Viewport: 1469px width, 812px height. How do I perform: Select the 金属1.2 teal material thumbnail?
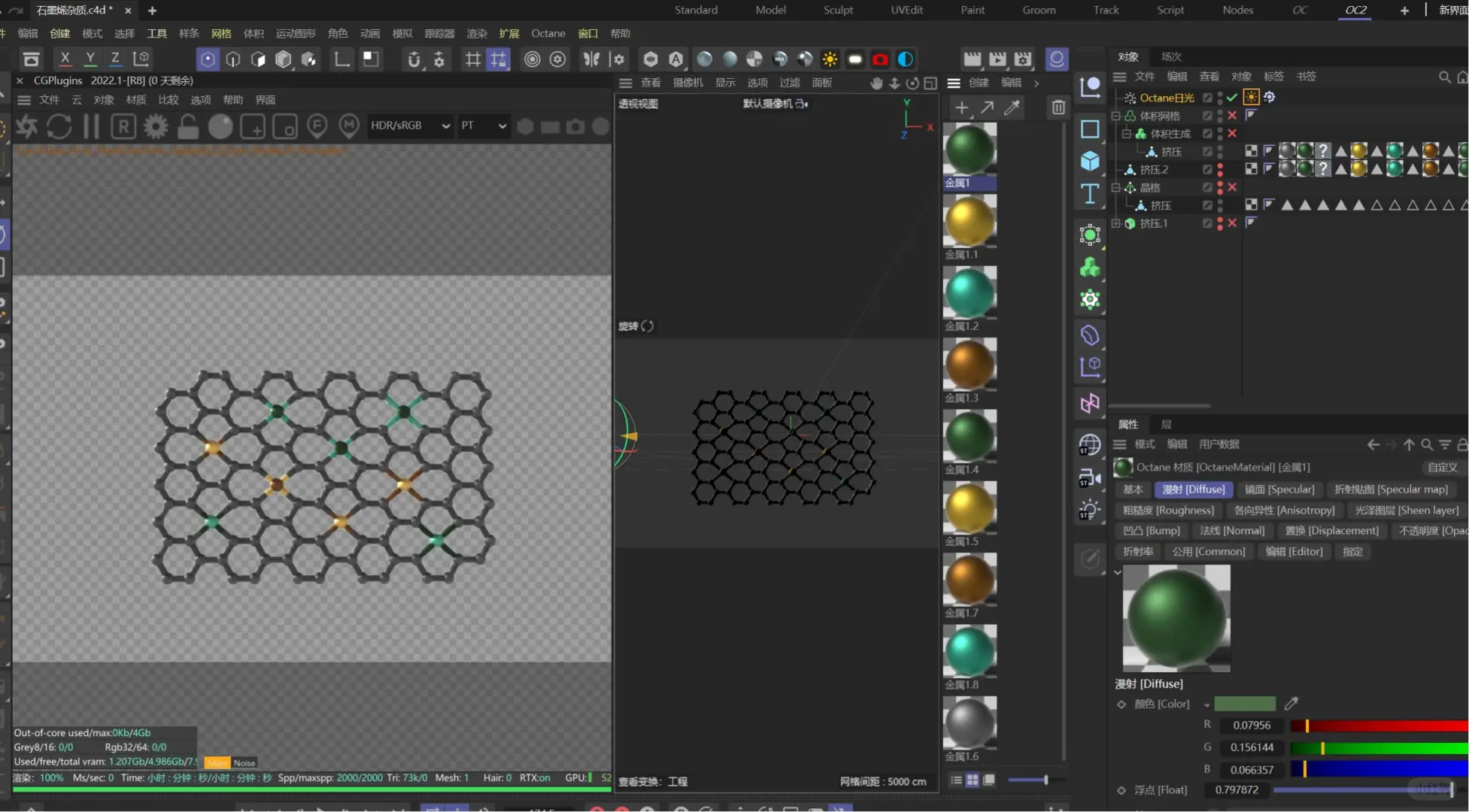pos(970,293)
